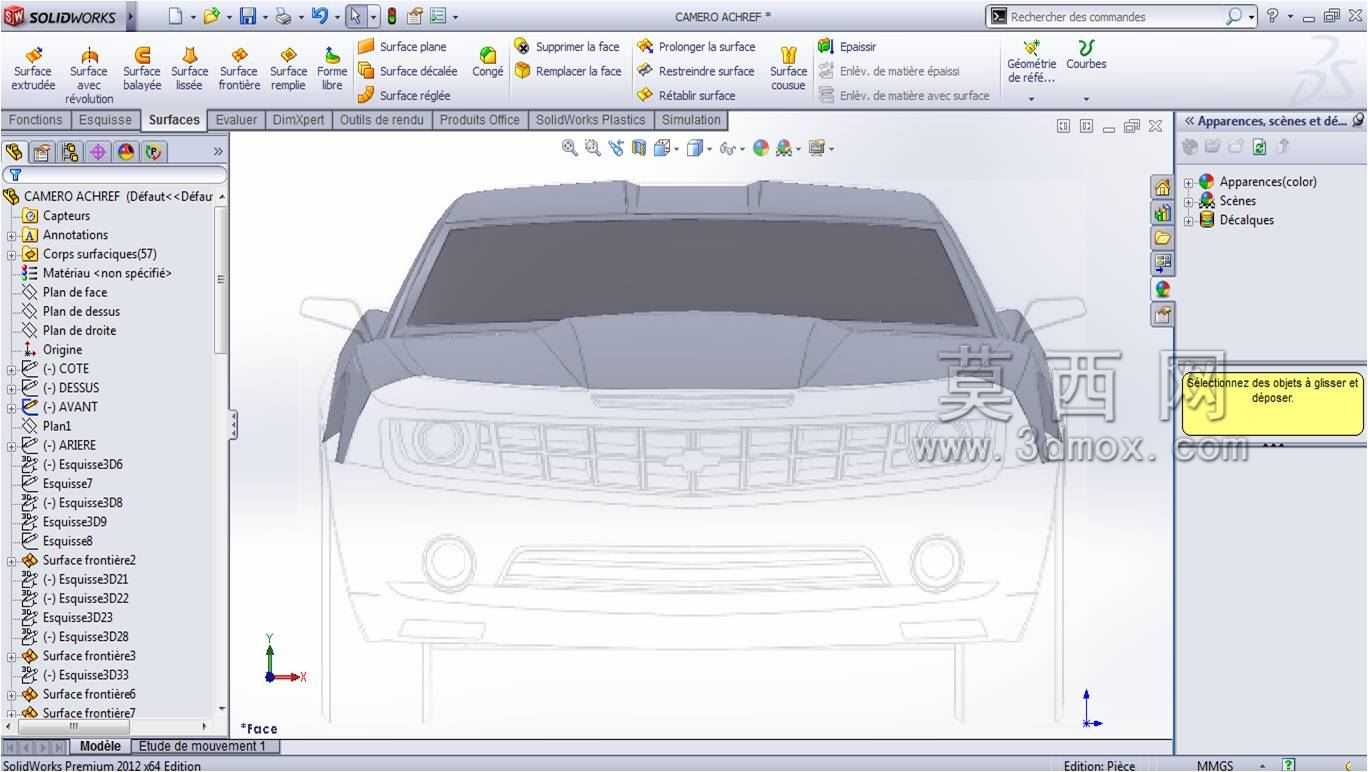Image resolution: width=1368 pixels, height=772 pixels.
Task: Select the Surface décalée command
Action: (x=407, y=71)
